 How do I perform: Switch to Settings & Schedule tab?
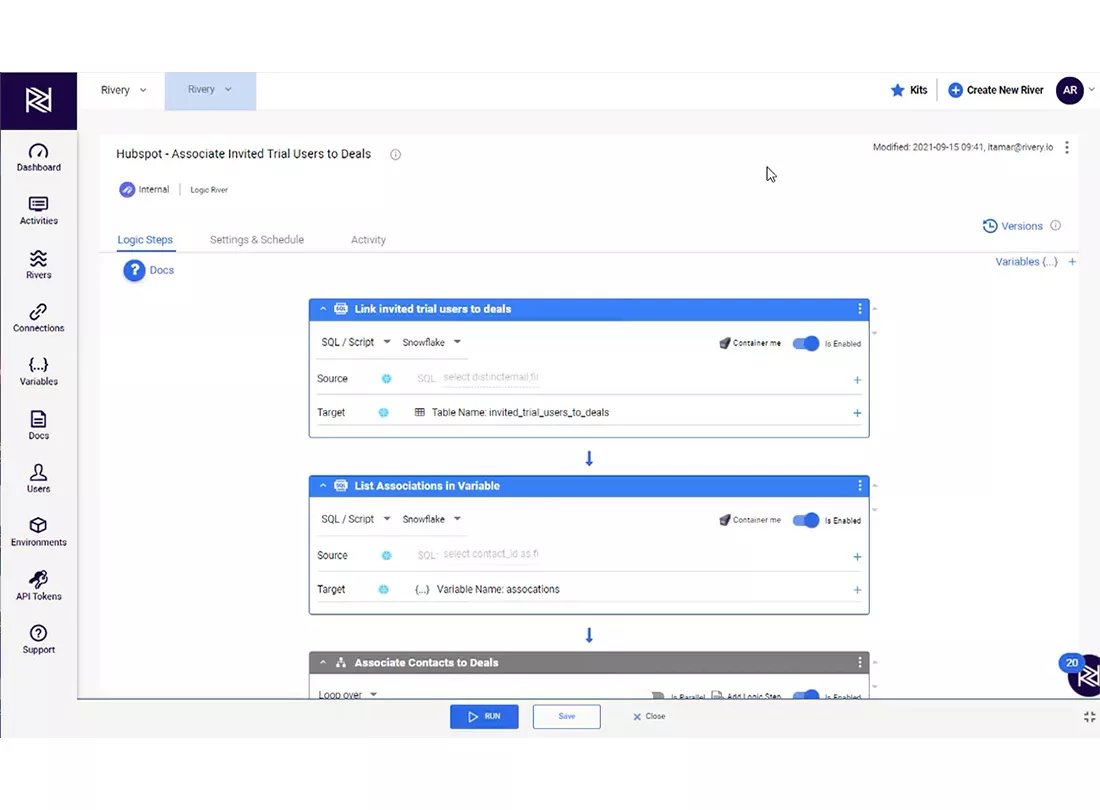tap(257, 240)
